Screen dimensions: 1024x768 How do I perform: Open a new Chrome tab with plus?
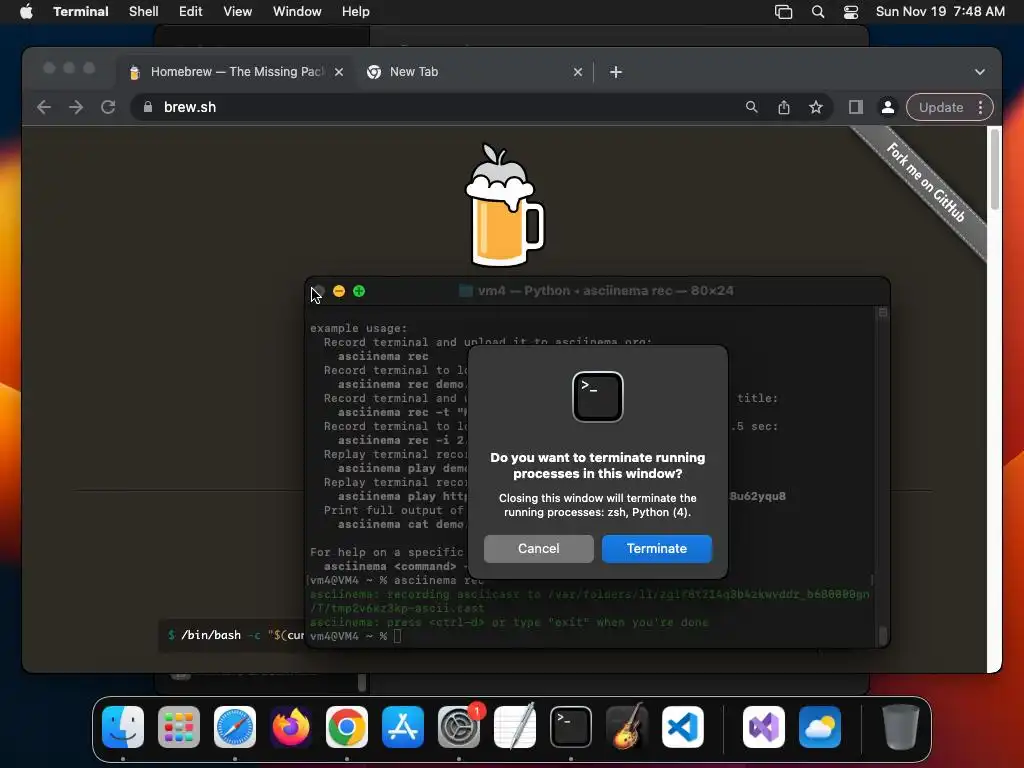616,72
